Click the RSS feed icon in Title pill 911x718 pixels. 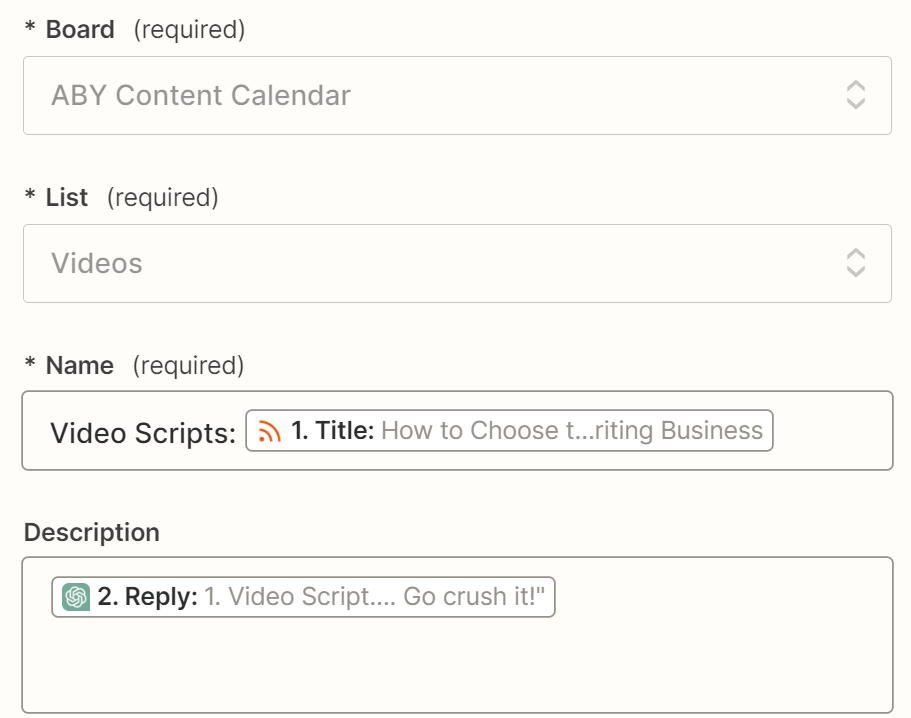270,431
